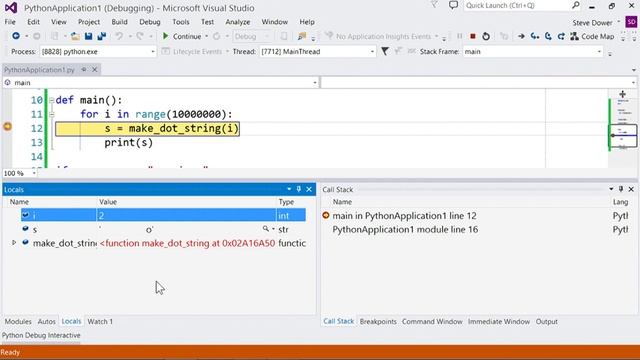Collapse the def main() code block
This screenshot has height=360, width=640.
51,100
